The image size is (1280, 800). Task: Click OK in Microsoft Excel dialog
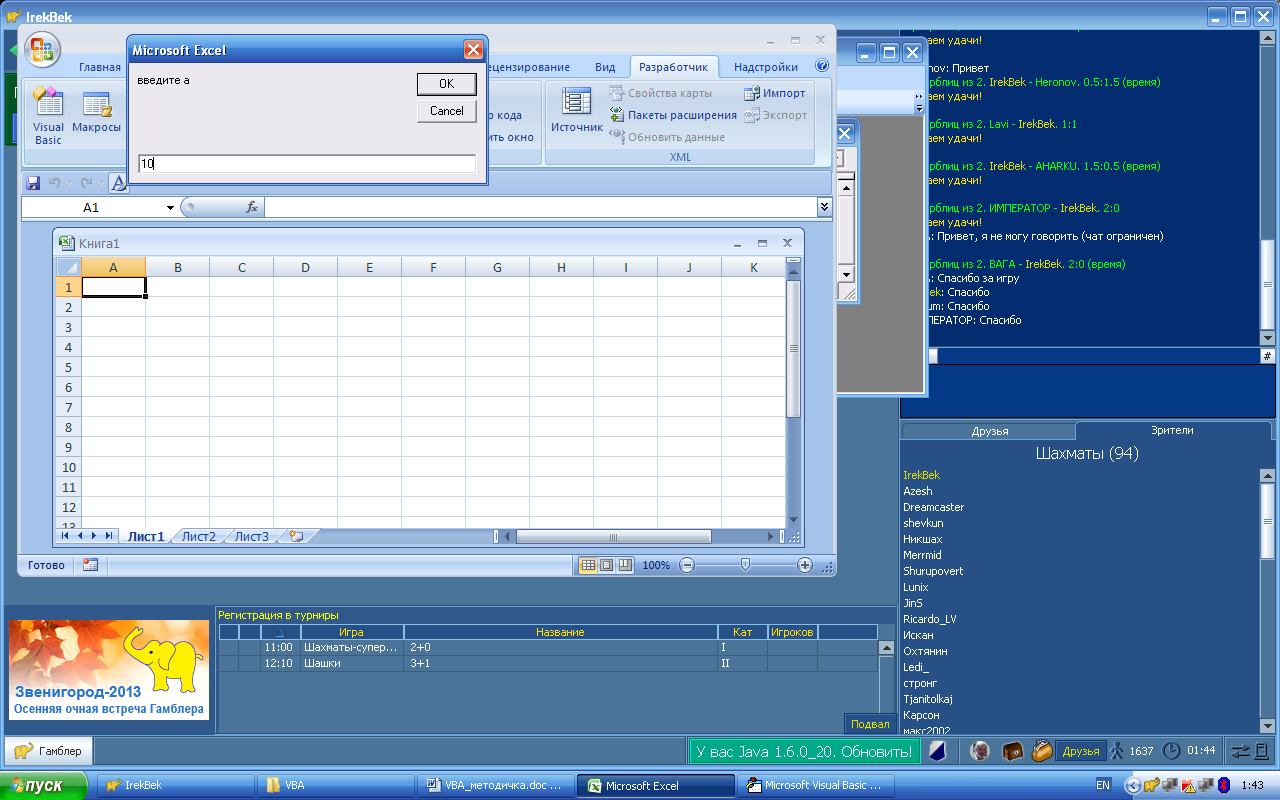click(446, 84)
